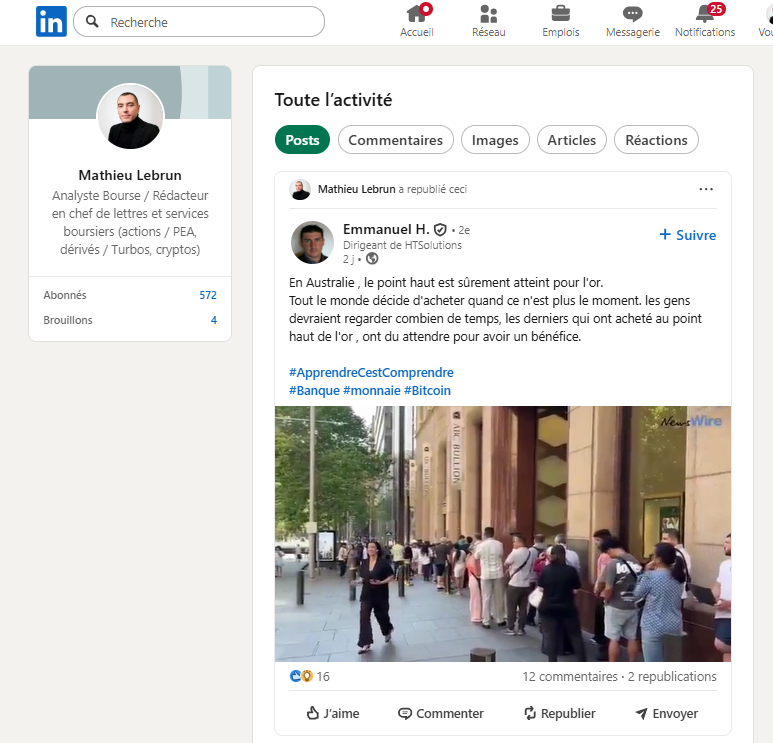Image resolution: width=773 pixels, height=743 pixels.
Task: Open the Messagerie chat icon
Action: [632, 13]
